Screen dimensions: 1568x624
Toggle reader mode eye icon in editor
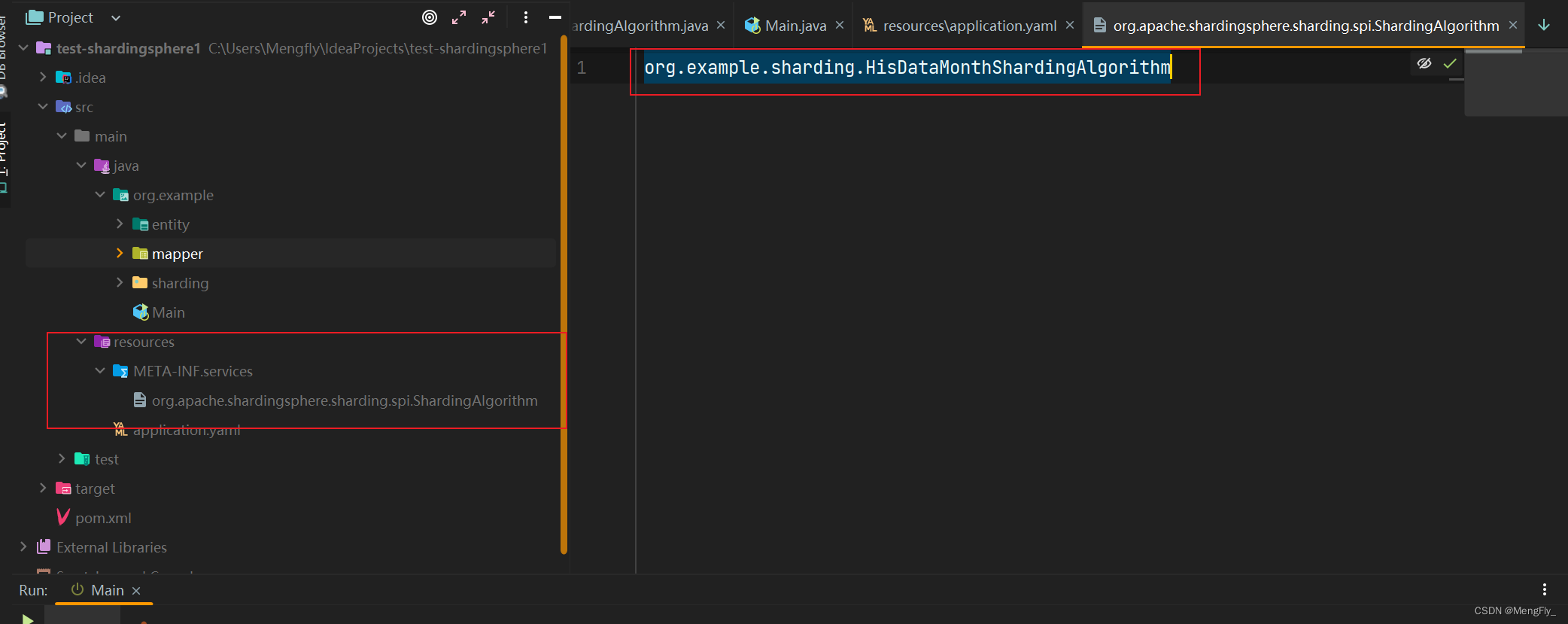click(1424, 63)
